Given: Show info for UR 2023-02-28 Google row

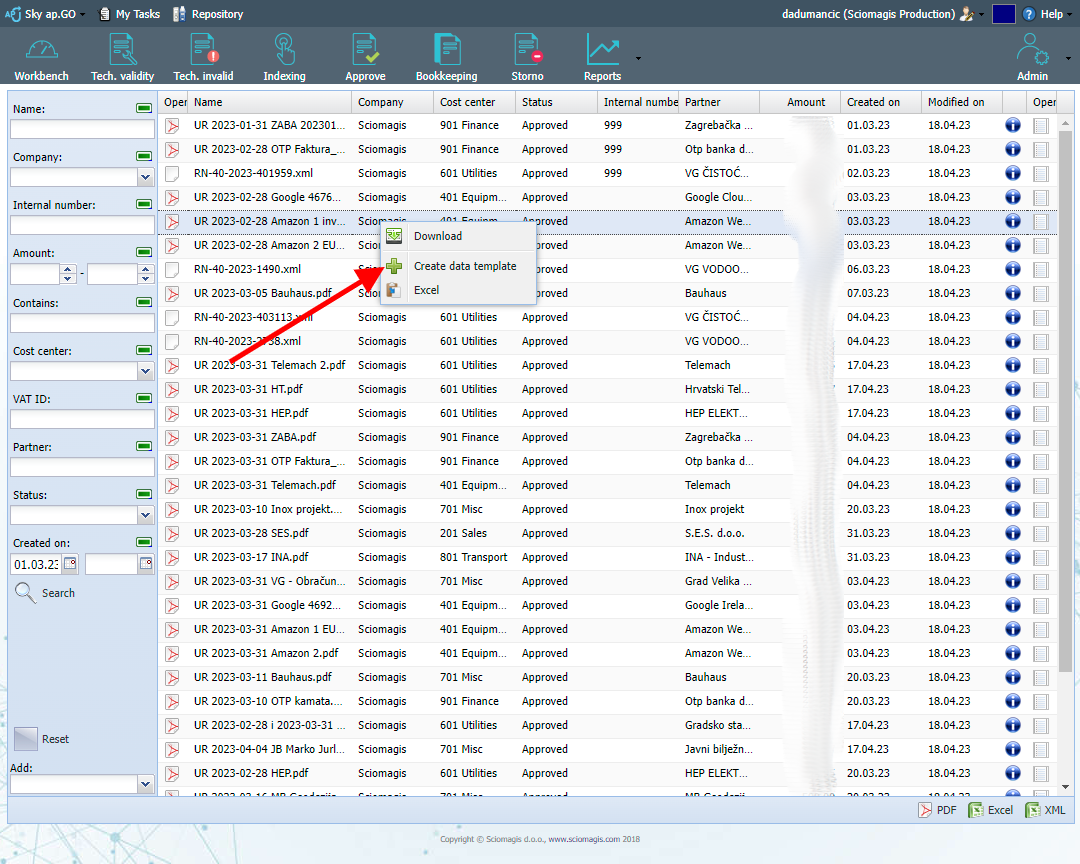Looking at the screenshot, I should coord(1012,197).
